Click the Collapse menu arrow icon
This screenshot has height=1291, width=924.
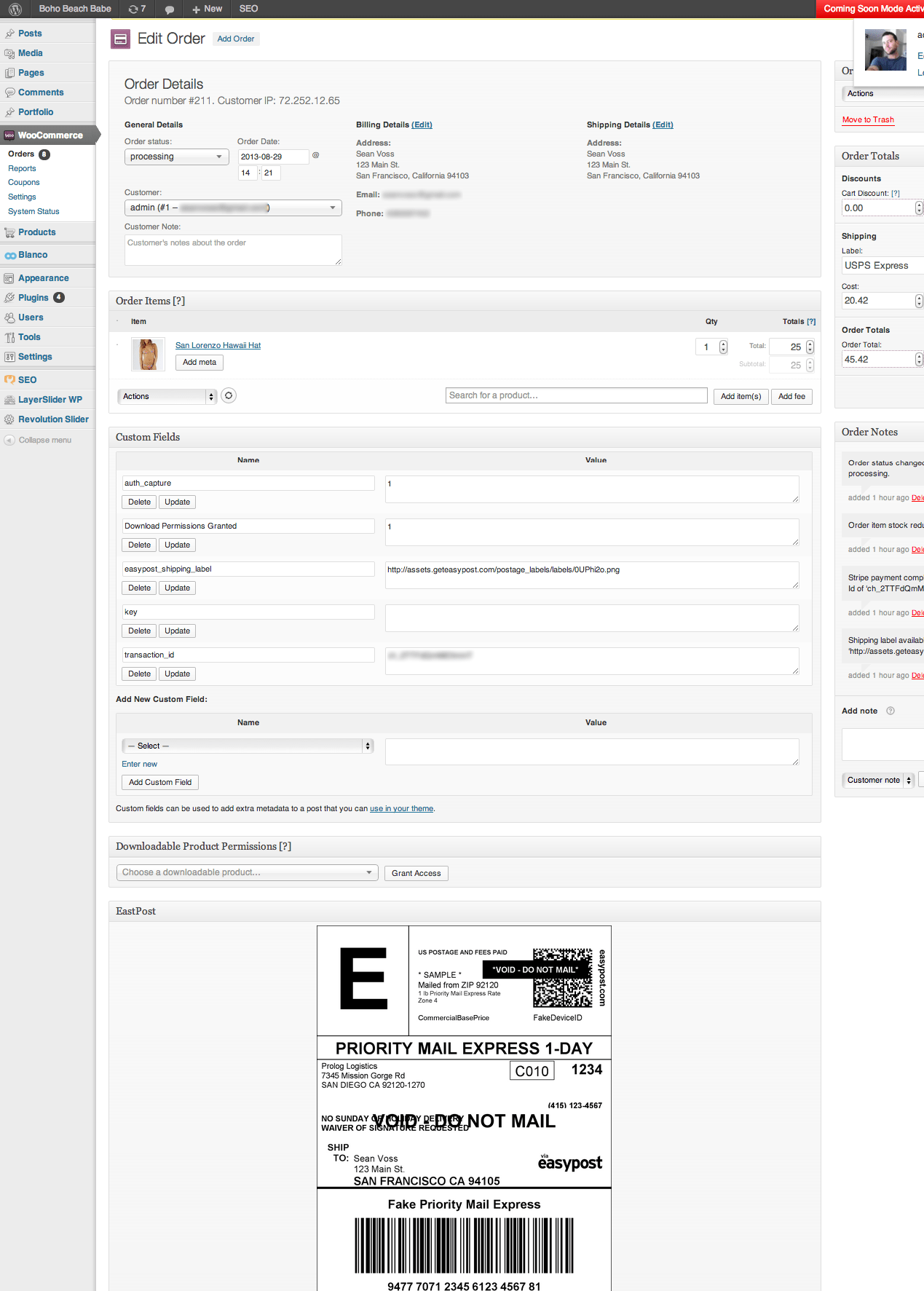[x=9, y=440]
